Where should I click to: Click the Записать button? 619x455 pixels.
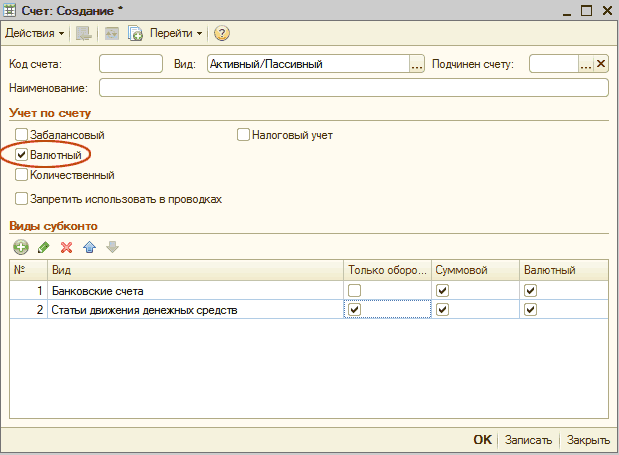(x=528, y=440)
